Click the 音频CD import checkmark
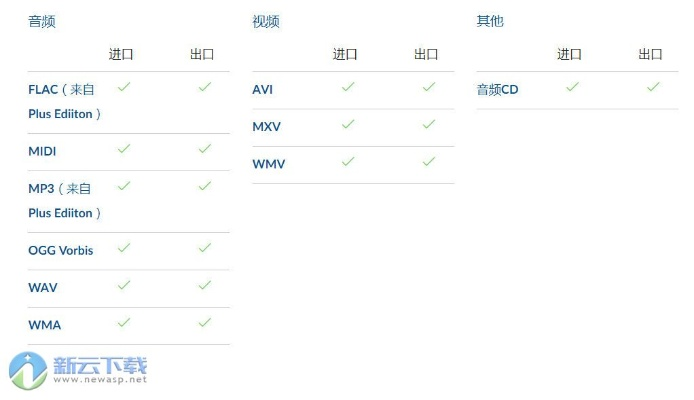The image size is (694, 400). coord(572,87)
